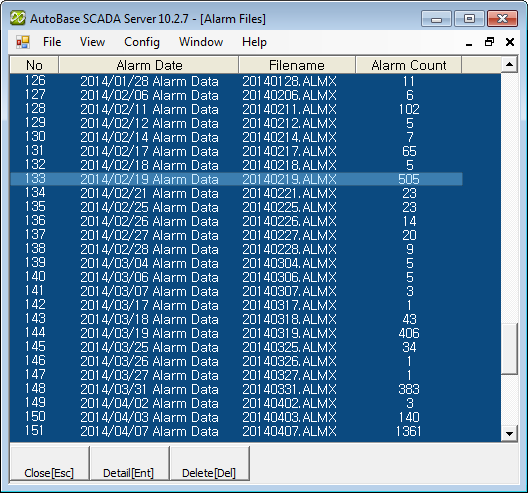Sort by the Alarm Count column header
Image resolution: width=528 pixels, height=493 pixels.
(x=408, y=65)
